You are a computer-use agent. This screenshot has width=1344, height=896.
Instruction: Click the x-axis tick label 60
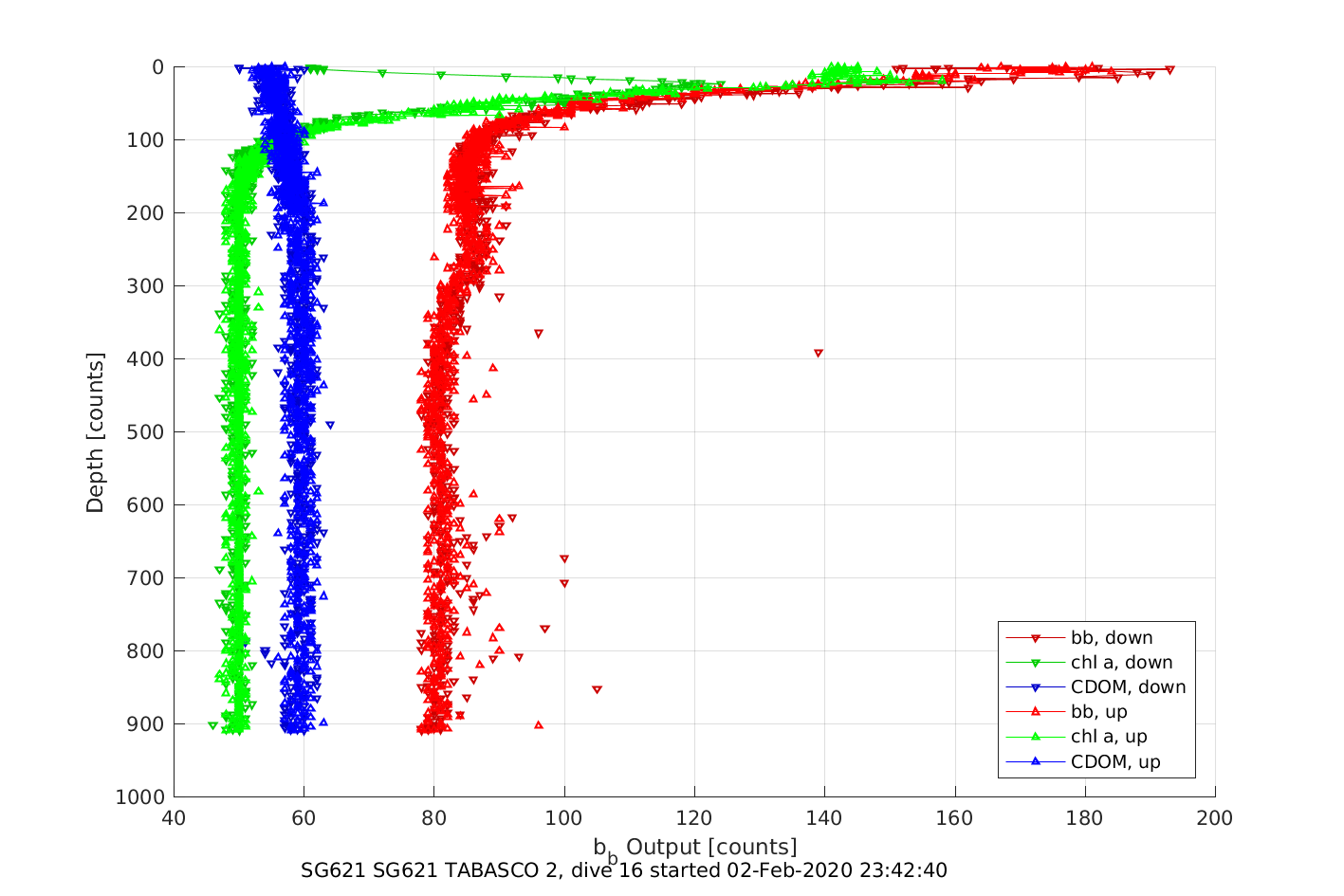[x=304, y=818]
